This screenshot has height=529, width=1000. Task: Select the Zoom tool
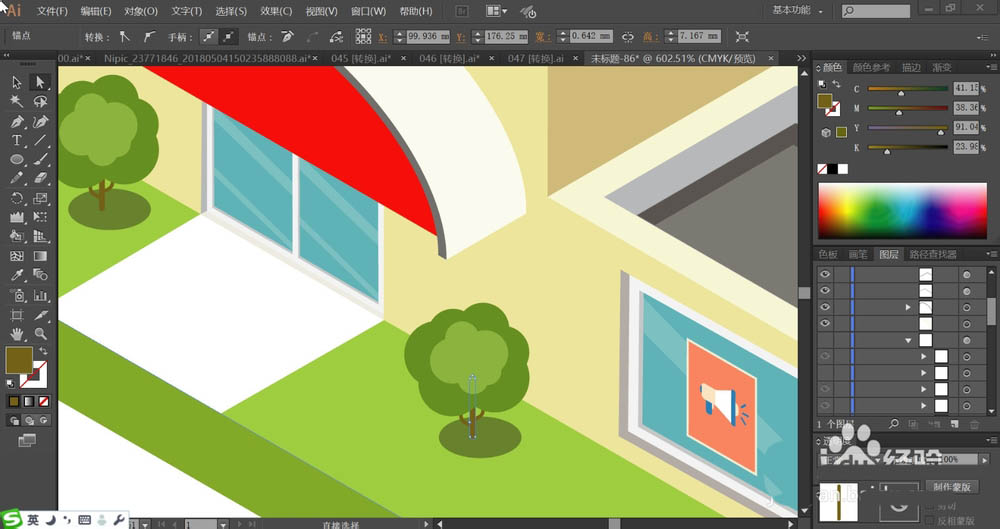click(x=40, y=334)
